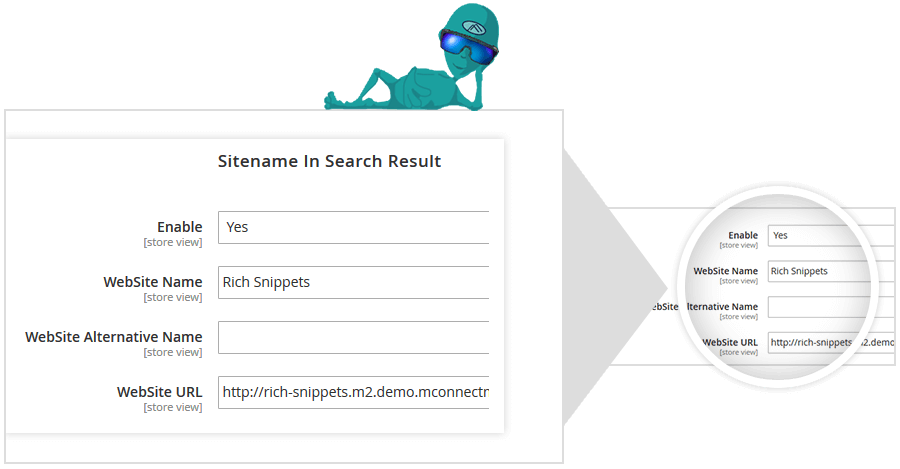The height and width of the screenshot is (469, 900).
Task: Click the large WebSite URL input field
Action: [353, 392]
